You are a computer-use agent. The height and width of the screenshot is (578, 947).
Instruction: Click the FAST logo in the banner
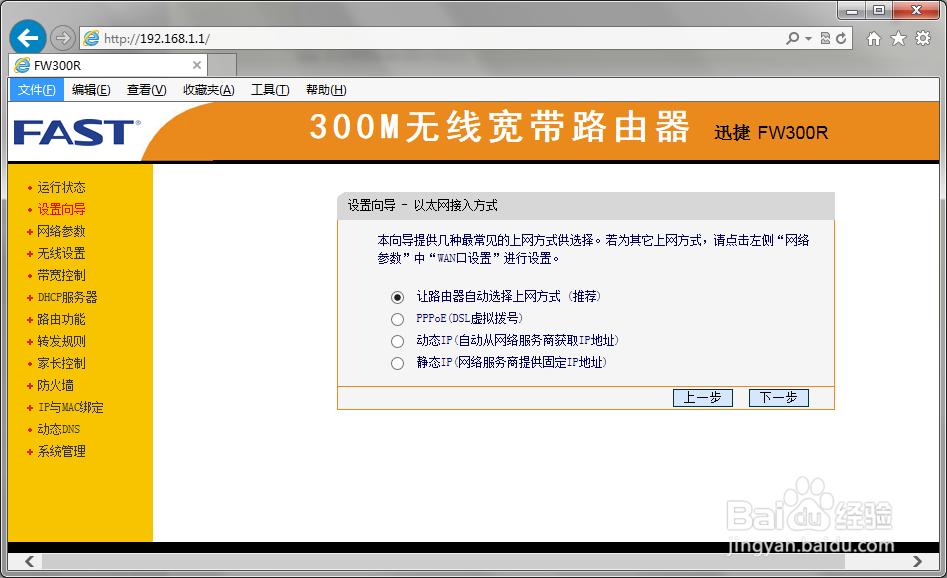77,132
